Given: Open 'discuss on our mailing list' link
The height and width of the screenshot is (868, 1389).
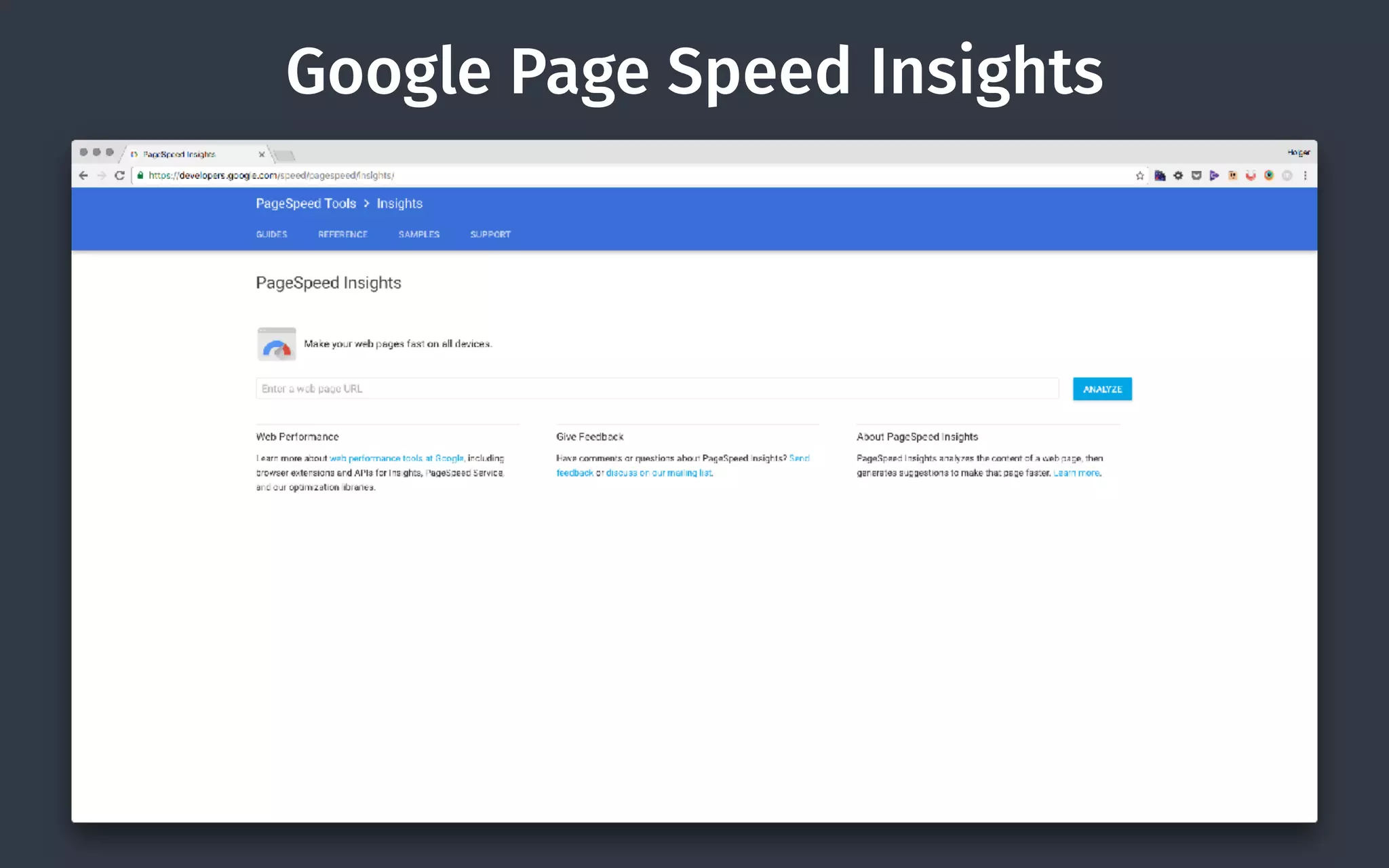Looking at the screenshot, I should [659, 473].
